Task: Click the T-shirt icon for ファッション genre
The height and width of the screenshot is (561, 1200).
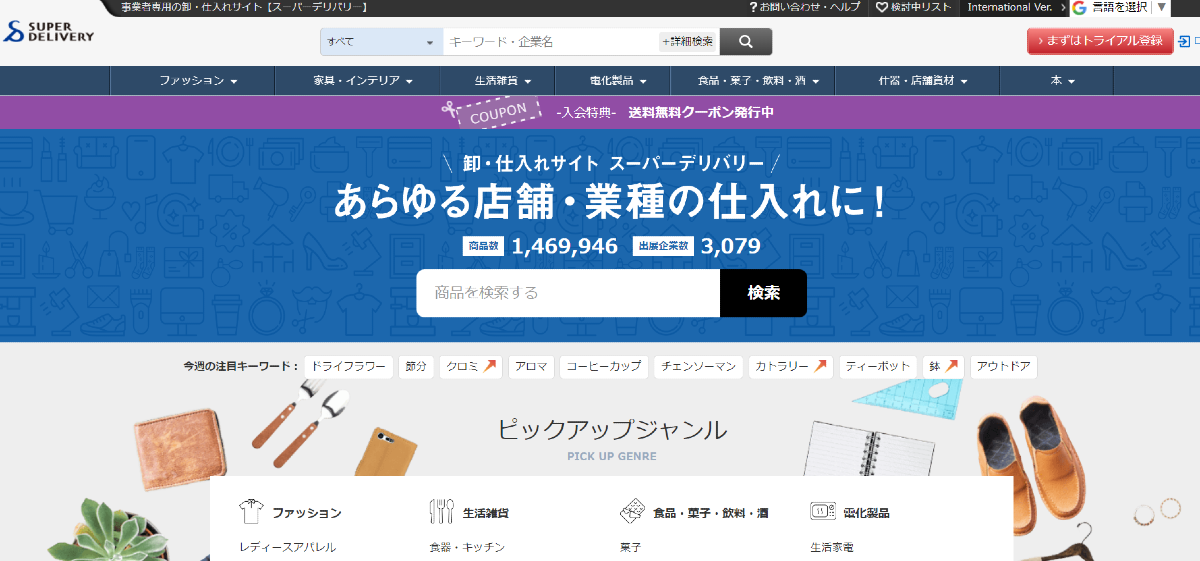Action: click(x=251, y=512)
